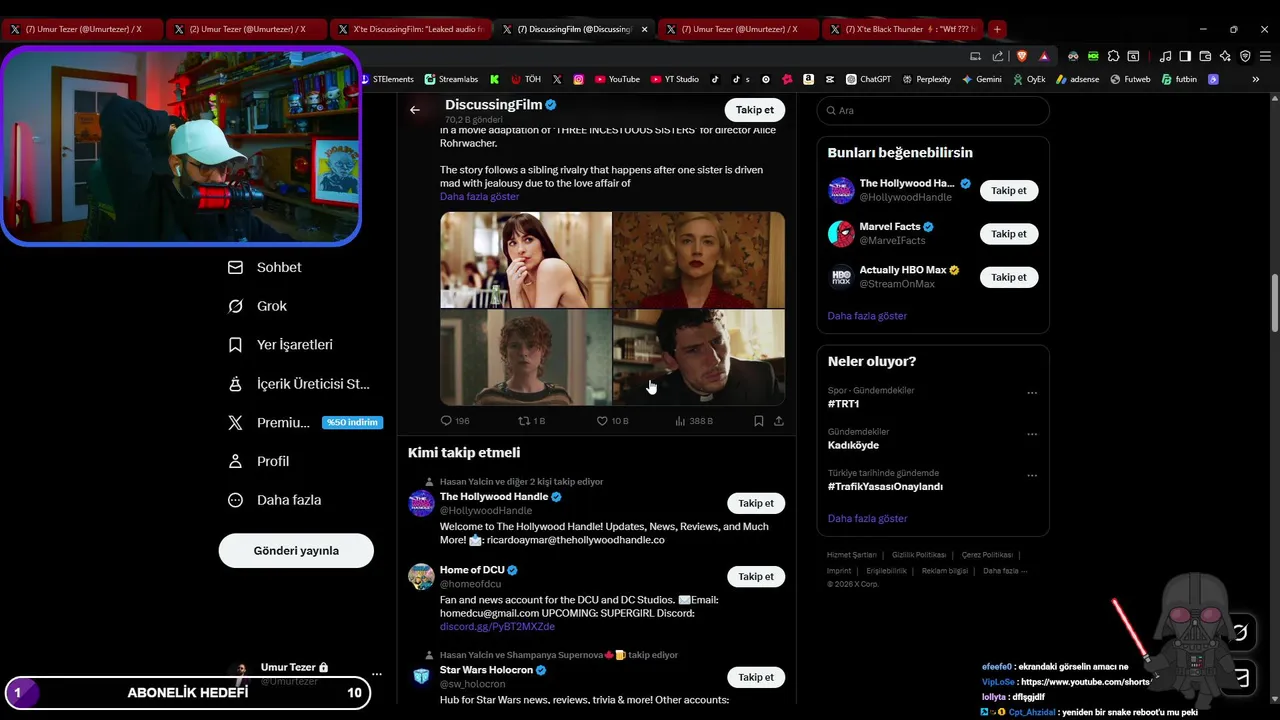Click the Brave Shields lion icon
Image resolution: width=1280 pixels, height=720 pixels.
[x=1022, y=56]
